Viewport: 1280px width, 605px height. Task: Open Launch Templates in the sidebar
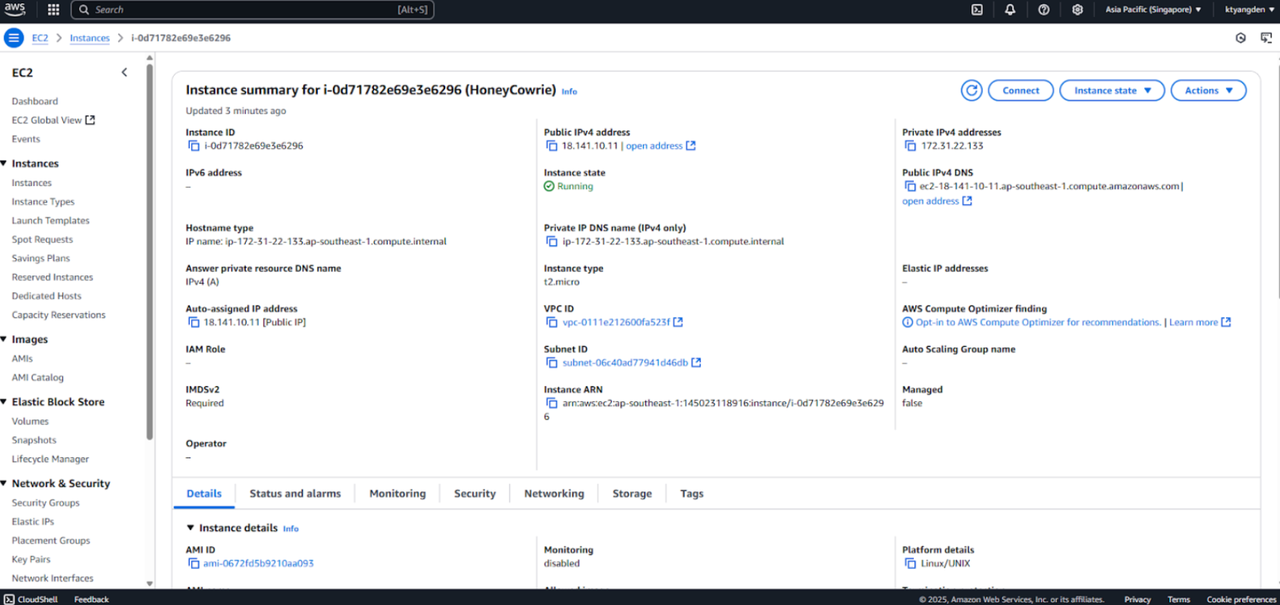pos(50,221)
